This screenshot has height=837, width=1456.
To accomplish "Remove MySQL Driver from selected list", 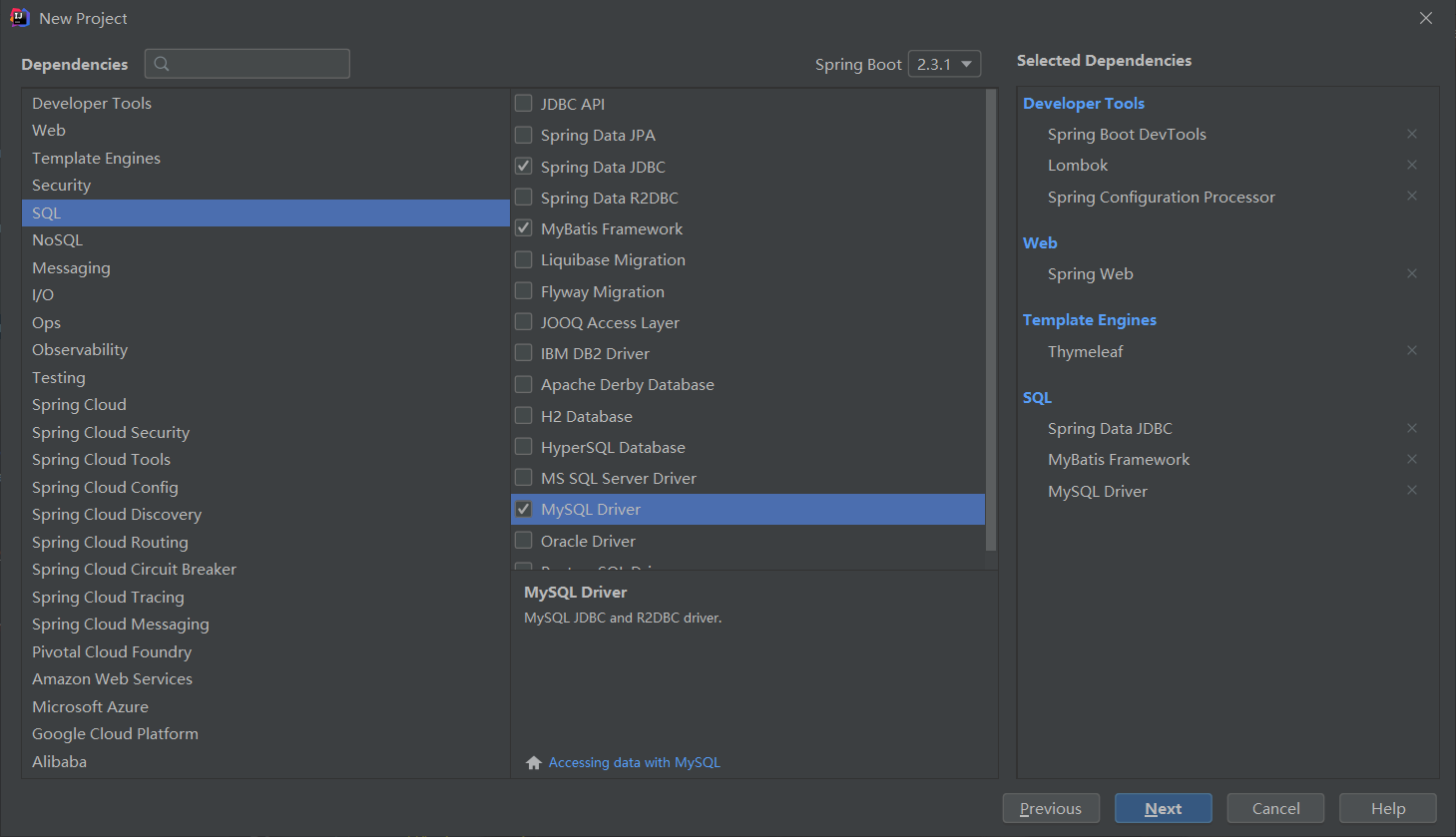I will [x=1412, y=490].
